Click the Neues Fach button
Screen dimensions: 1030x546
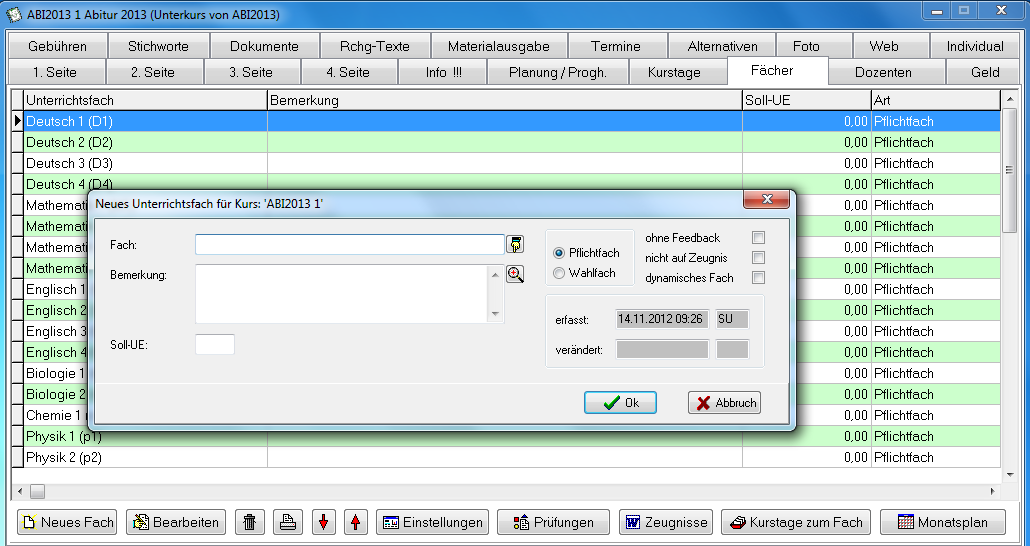pos(67,522)
